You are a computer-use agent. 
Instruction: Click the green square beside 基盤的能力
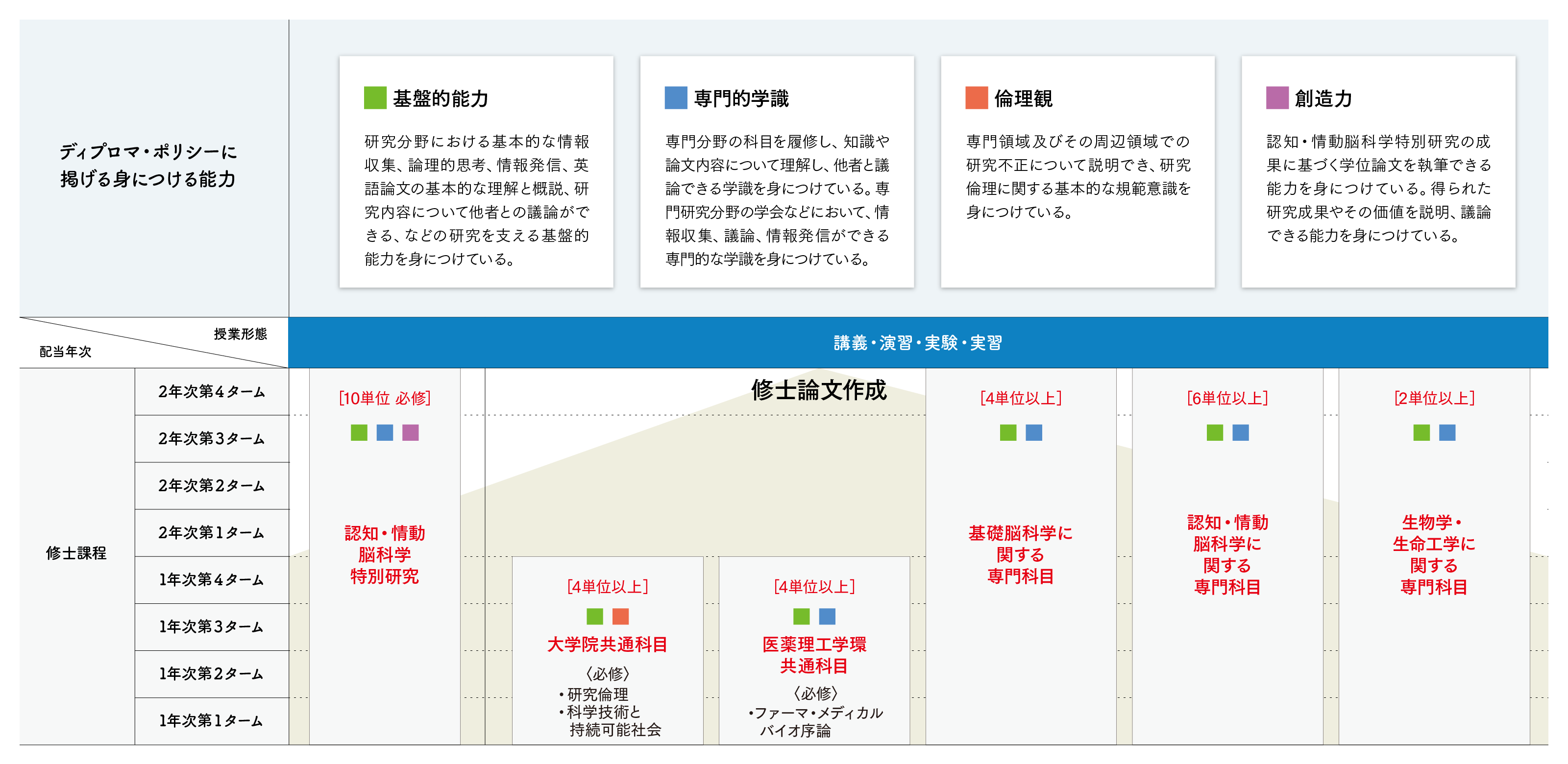point(375,98)
